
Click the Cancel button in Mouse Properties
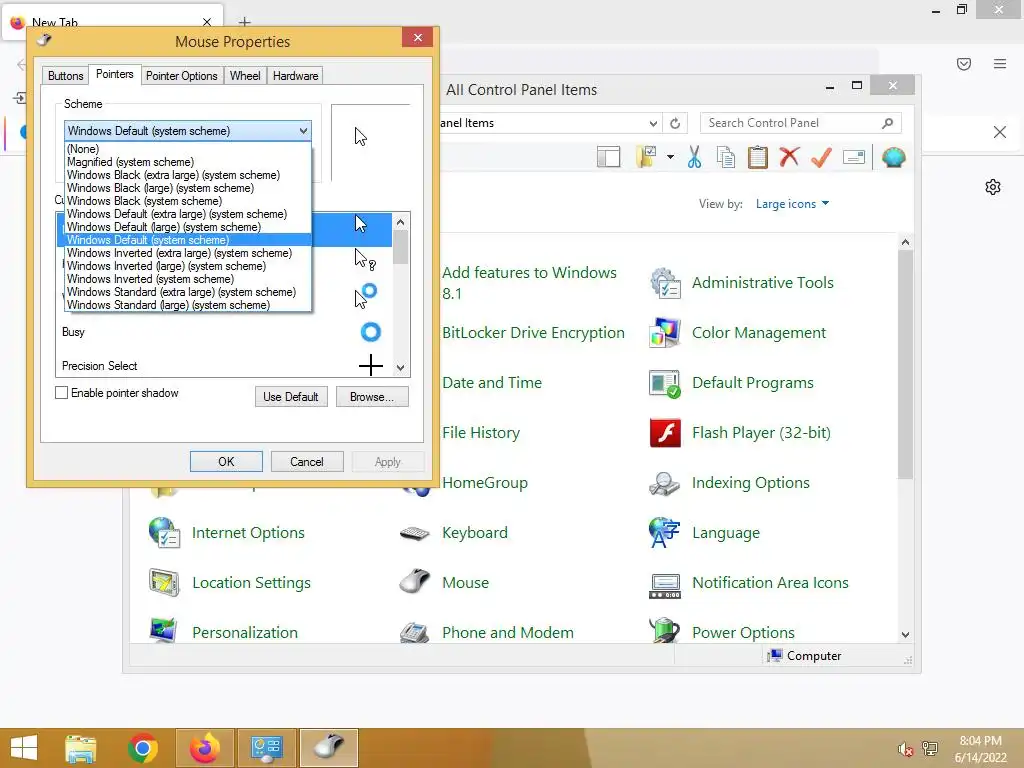coord(306,462)
